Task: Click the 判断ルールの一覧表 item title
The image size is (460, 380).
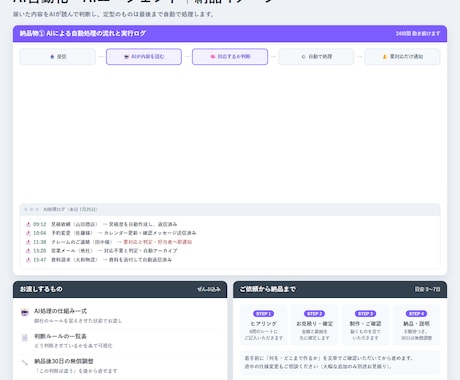Action: point(60,336)
